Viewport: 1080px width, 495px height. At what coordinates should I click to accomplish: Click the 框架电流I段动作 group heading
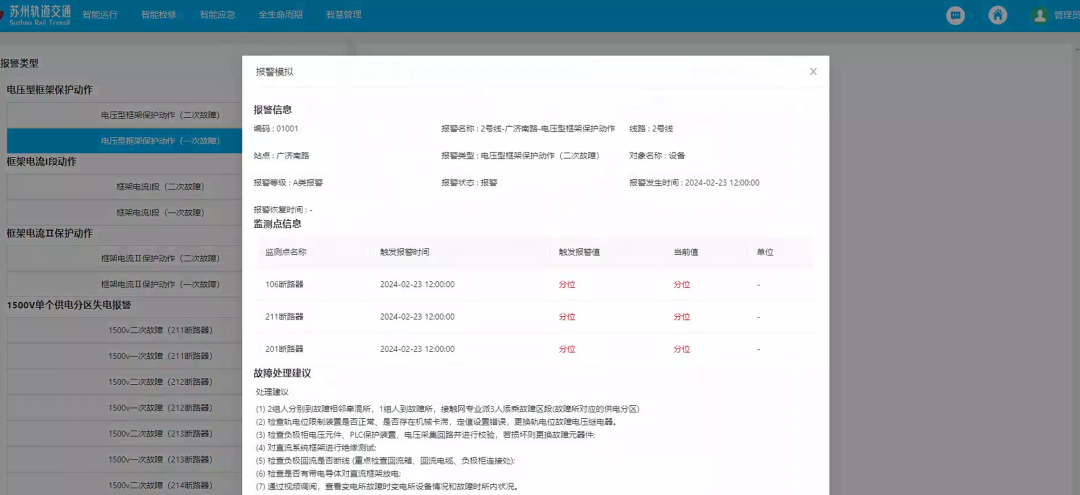point(41,162)
